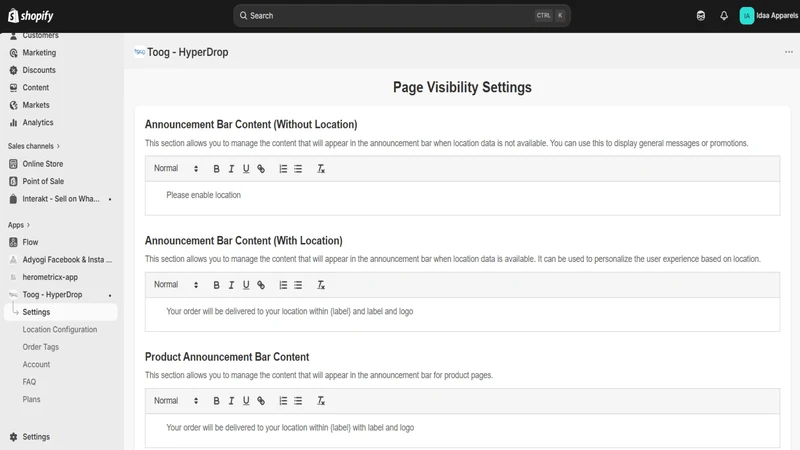The height and width of the screenshot is (450, 800).
Task: Clear formatting in the Without Location editor
Action: (x=321, y=169)
